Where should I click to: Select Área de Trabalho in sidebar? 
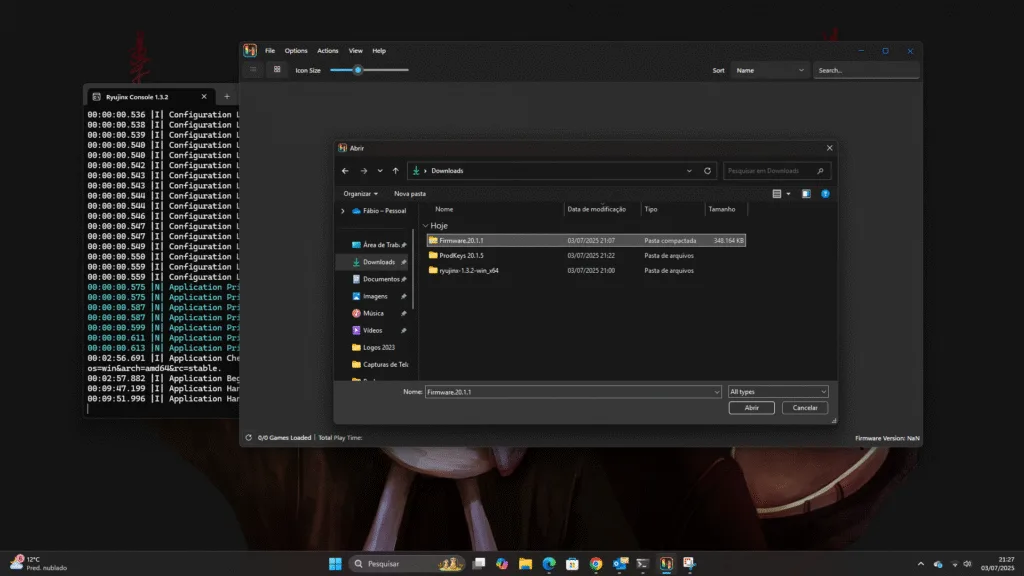coord(378,245)
